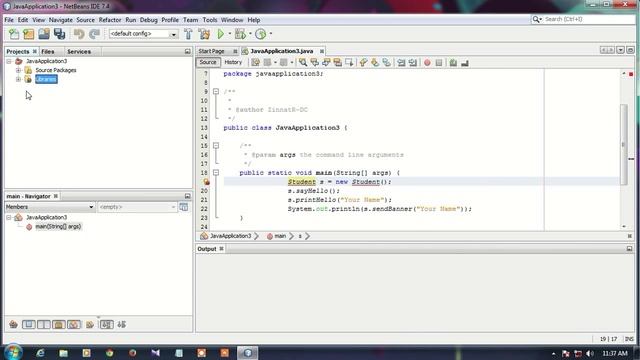Viewport: 640px width, 360px height.
Task: Open the Window menu
Action: [x=232, y=20]
